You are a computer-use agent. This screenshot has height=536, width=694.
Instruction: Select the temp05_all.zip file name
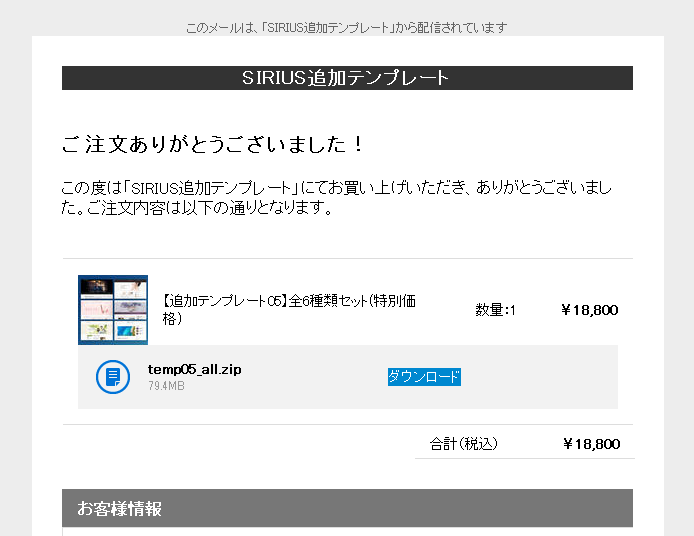tap(194, 369)
